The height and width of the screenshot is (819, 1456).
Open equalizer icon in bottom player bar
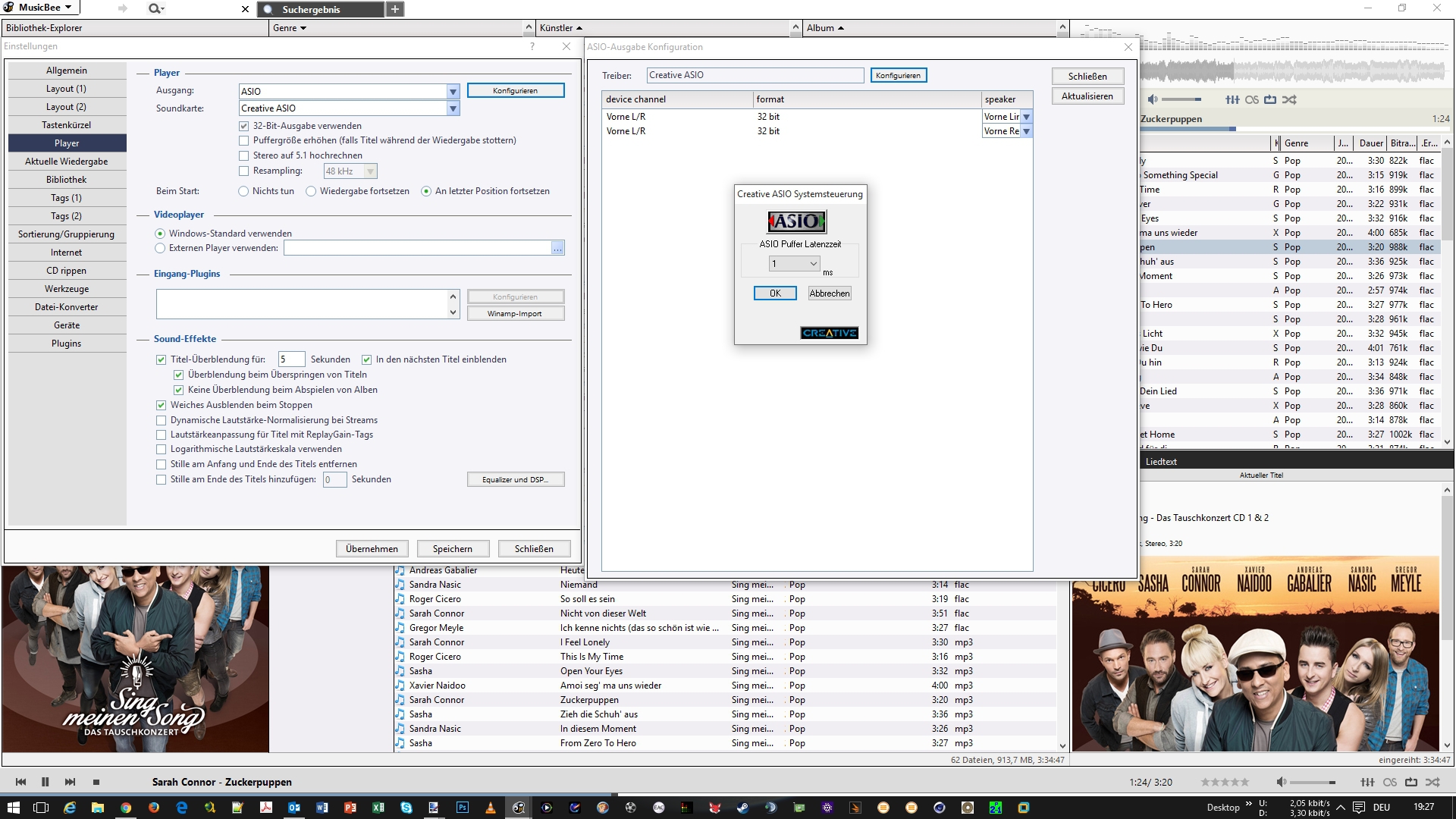1367,782
